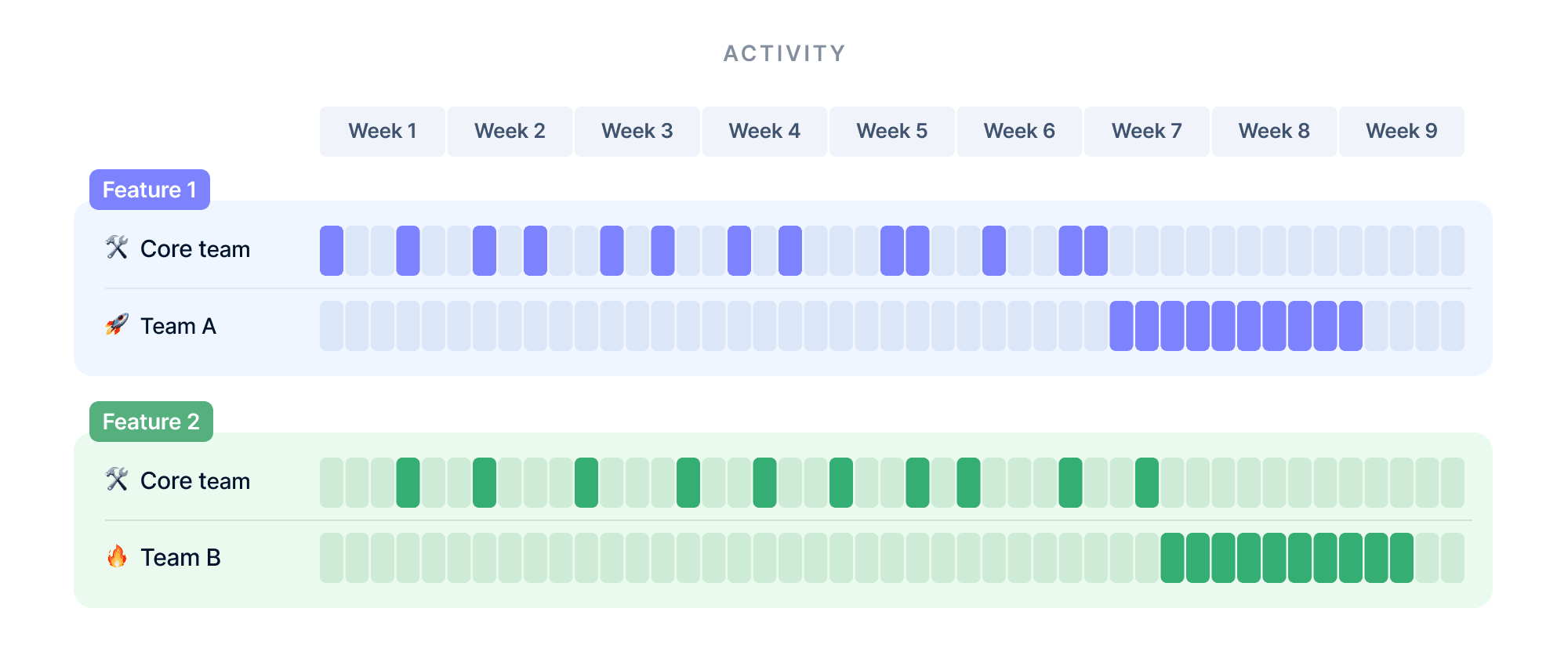Open the Week 9 column header

tap(1402, 132)
